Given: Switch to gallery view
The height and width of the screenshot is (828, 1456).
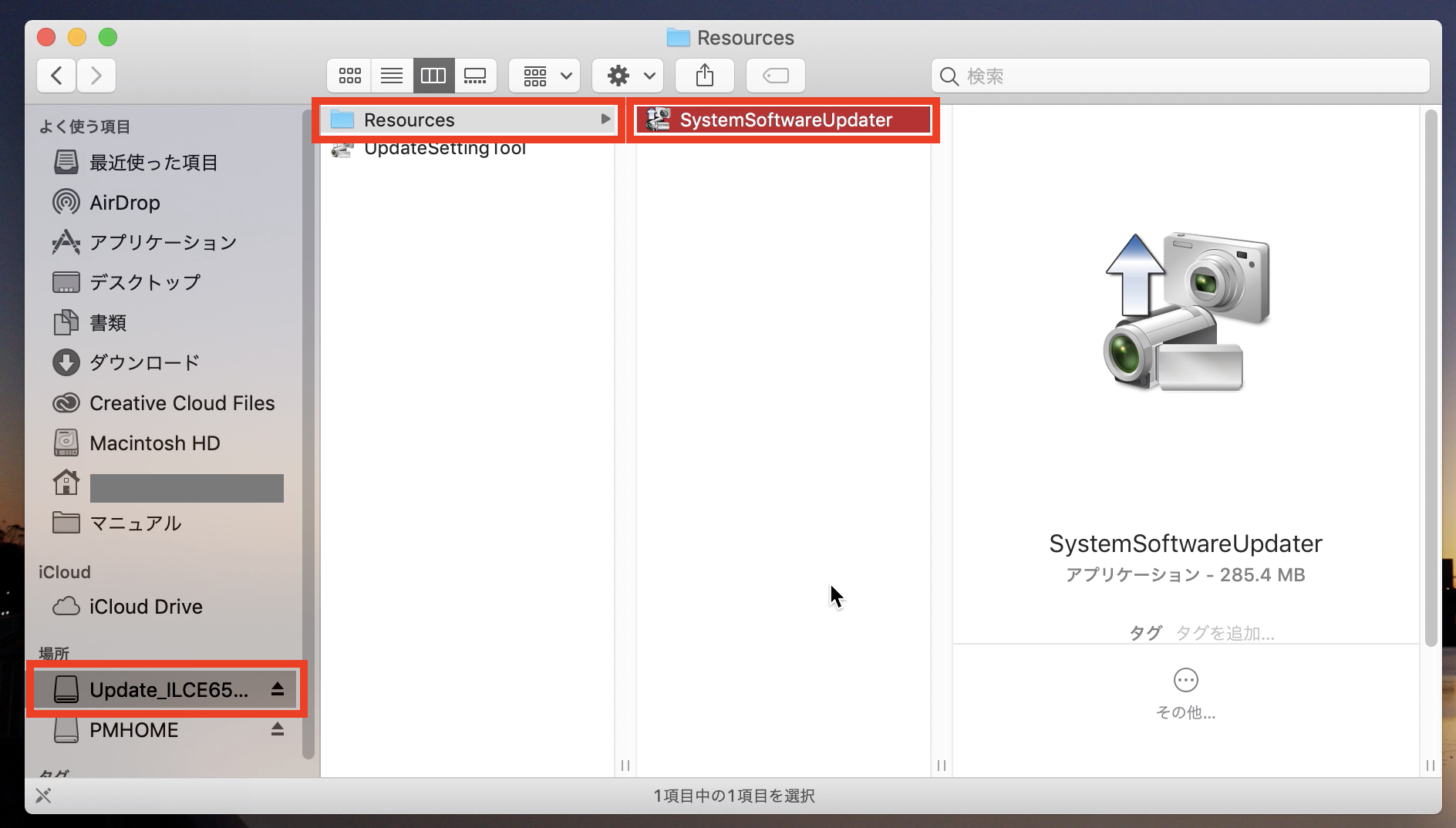Looking at the screenshot, I should click(475, 76).
